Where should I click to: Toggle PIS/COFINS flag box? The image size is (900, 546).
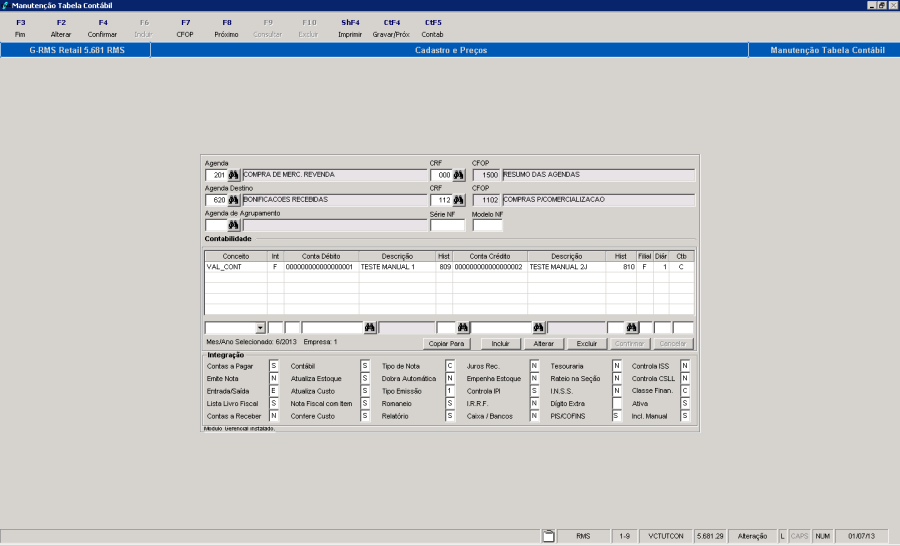click(616, 416)
